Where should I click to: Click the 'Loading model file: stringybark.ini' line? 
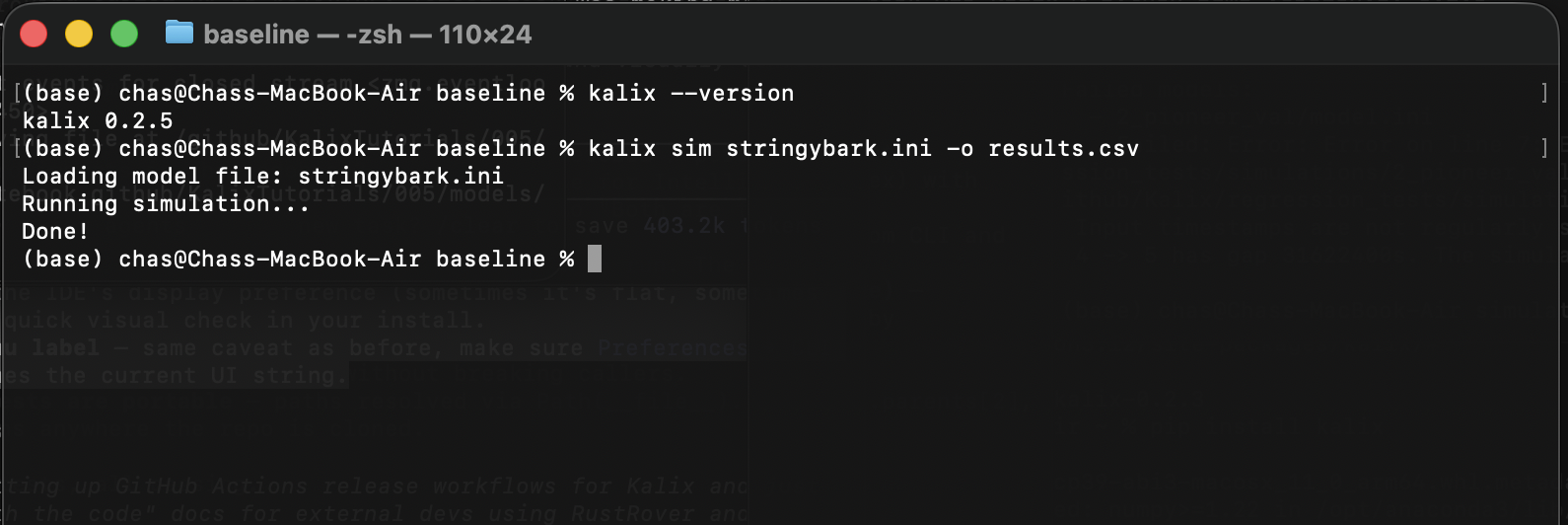[263, 176]
